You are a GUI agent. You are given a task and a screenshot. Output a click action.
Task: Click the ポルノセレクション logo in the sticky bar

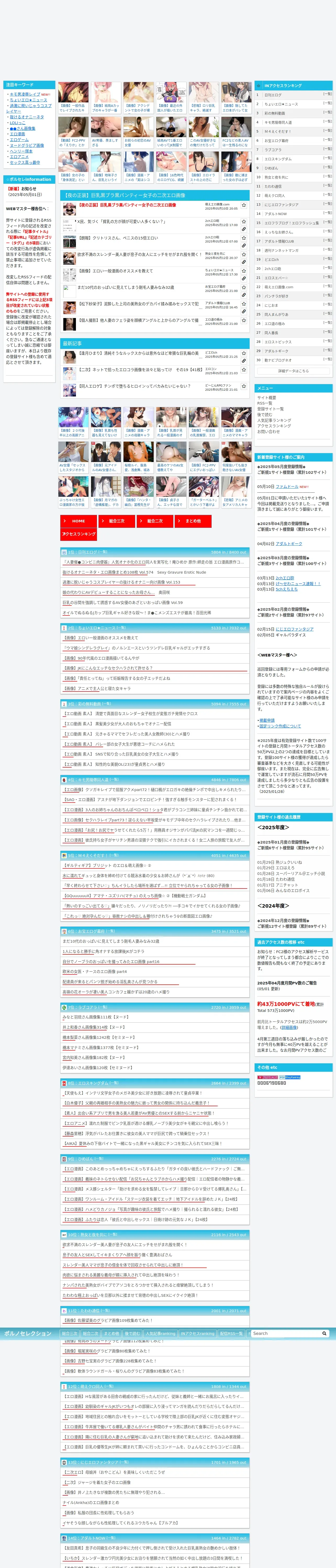28,1334
